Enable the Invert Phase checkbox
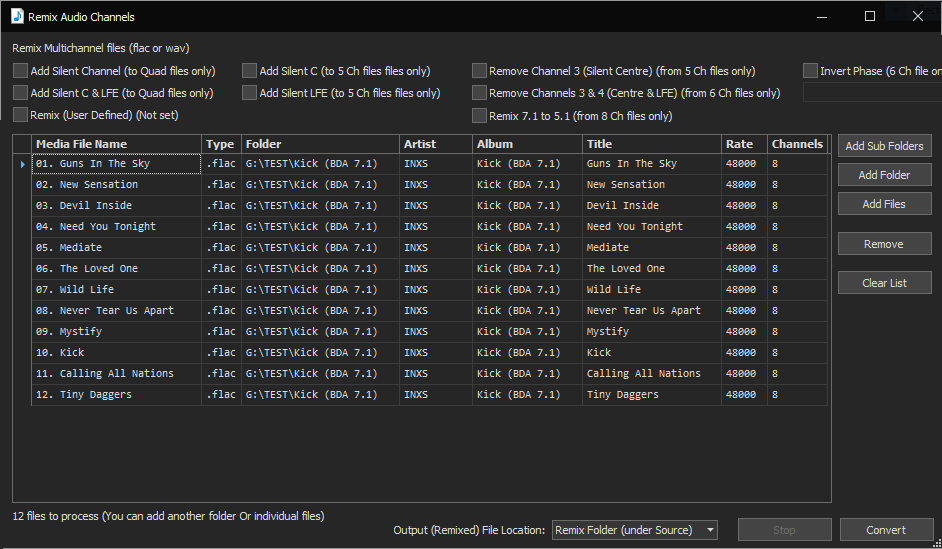This screenshot has height=549, width=942. point(810,71)
